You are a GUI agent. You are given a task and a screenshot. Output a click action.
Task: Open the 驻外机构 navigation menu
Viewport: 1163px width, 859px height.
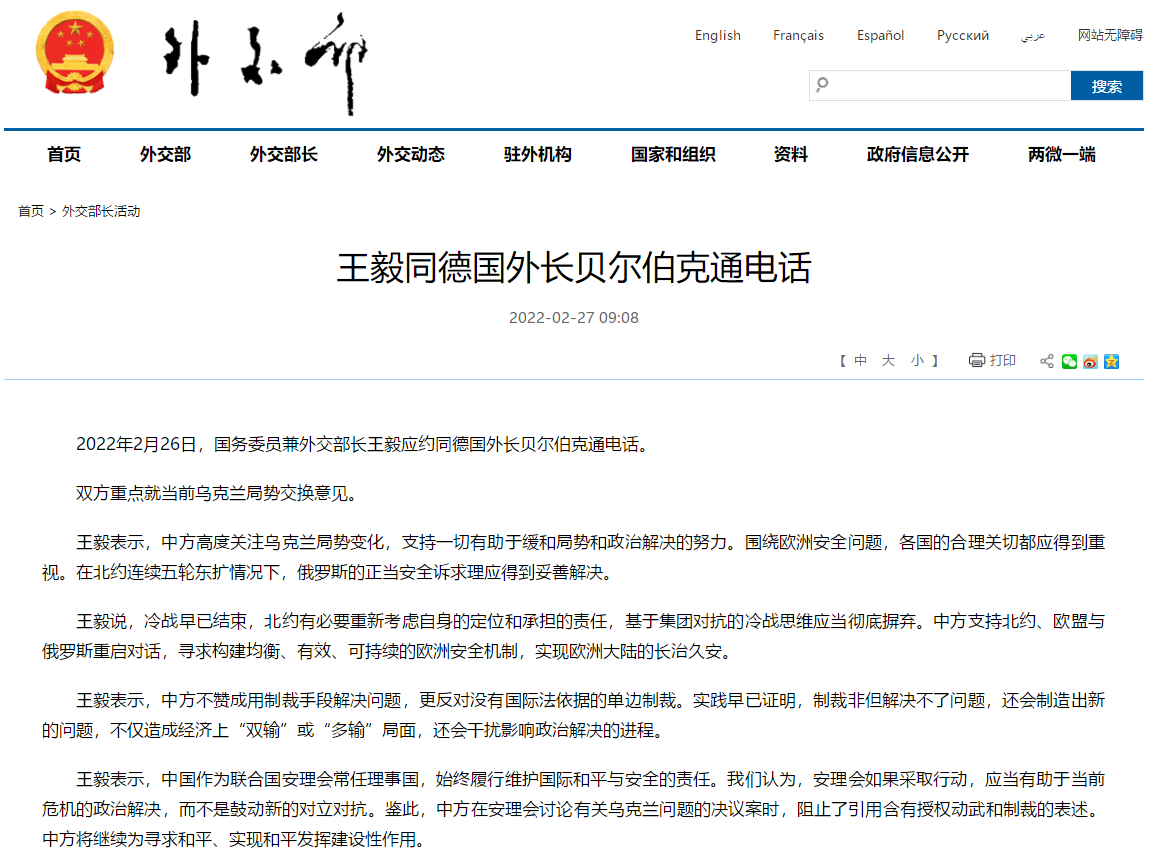point(537,154)
